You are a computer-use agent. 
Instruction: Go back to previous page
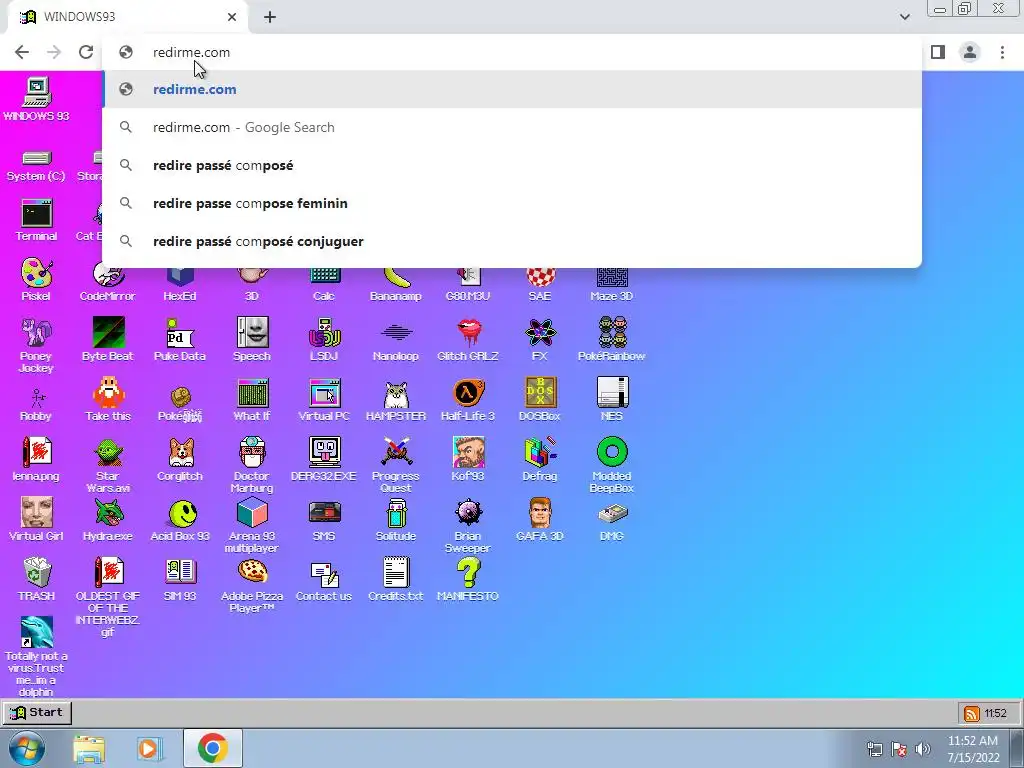(22, 52)
